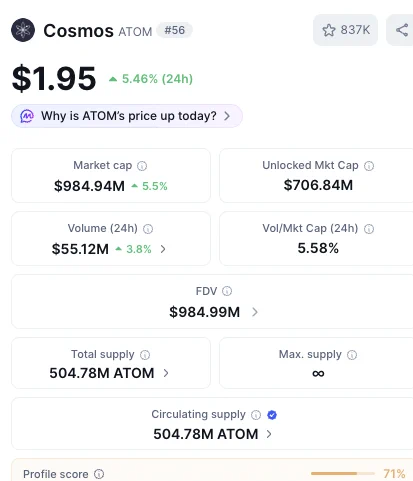Click the Profile score progress bar
Screen dimensions: 413x481
pos(343,473)
